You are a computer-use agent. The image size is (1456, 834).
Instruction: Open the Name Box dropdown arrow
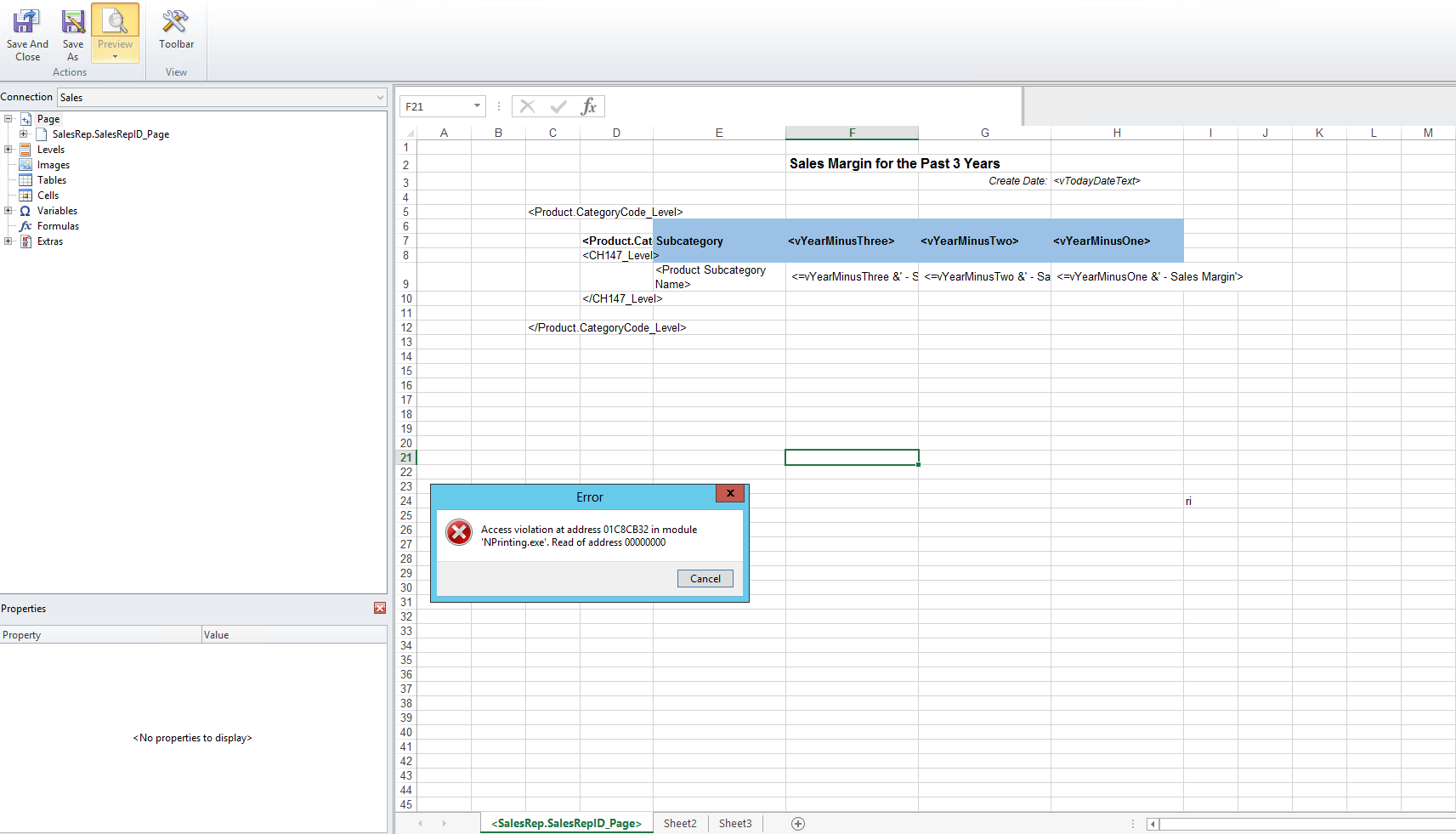477,106
